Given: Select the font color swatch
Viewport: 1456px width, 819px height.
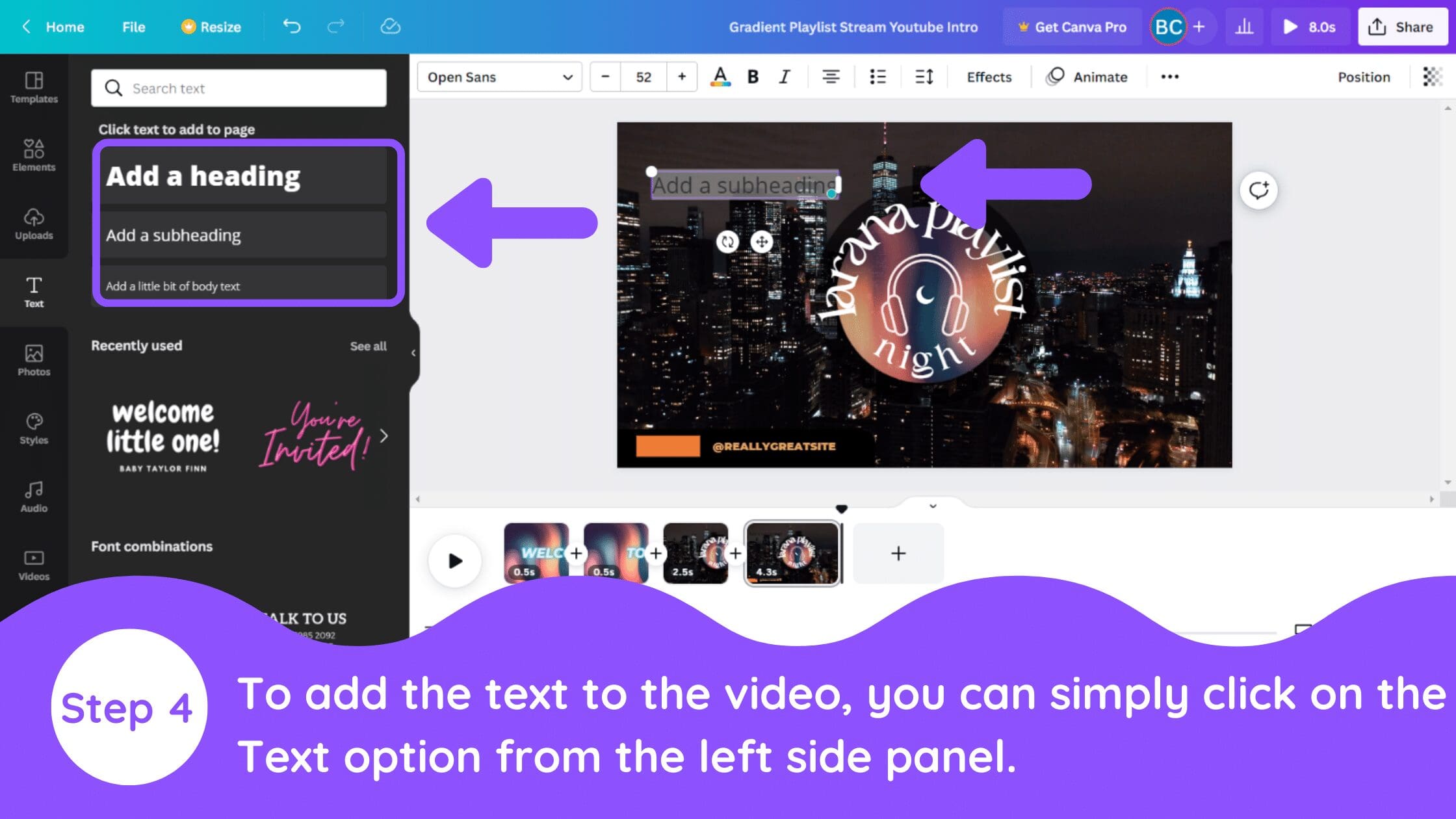Looking at the screenshot, I should click(720, 76).
